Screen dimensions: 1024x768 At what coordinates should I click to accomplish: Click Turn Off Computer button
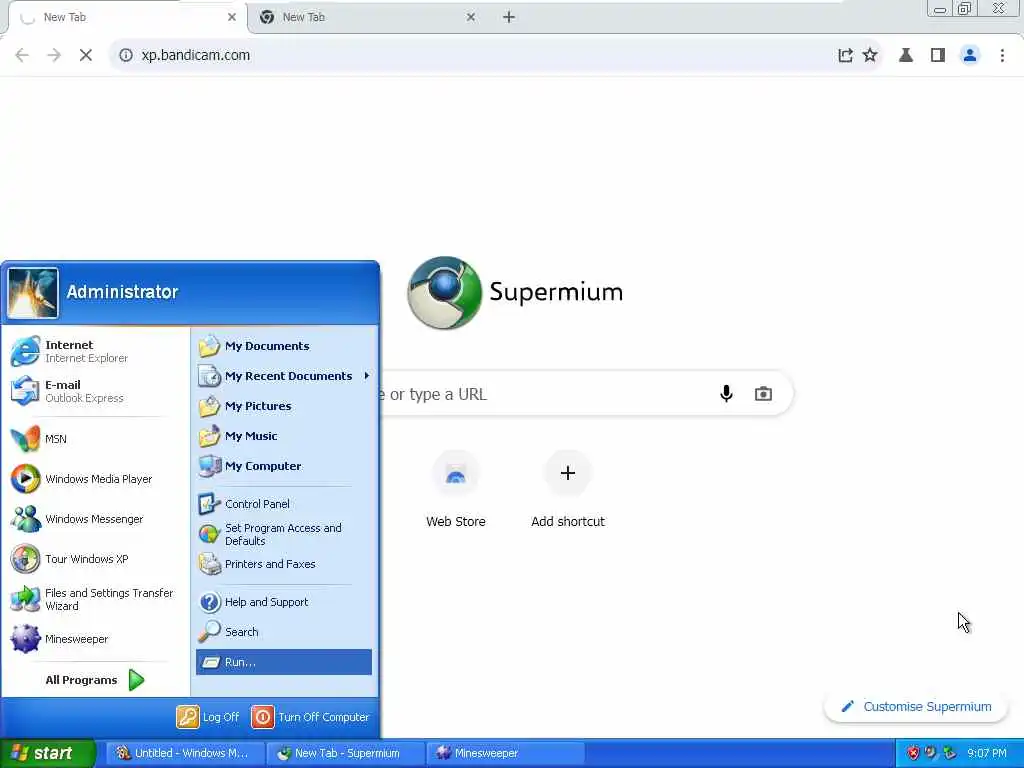(310, 717)
